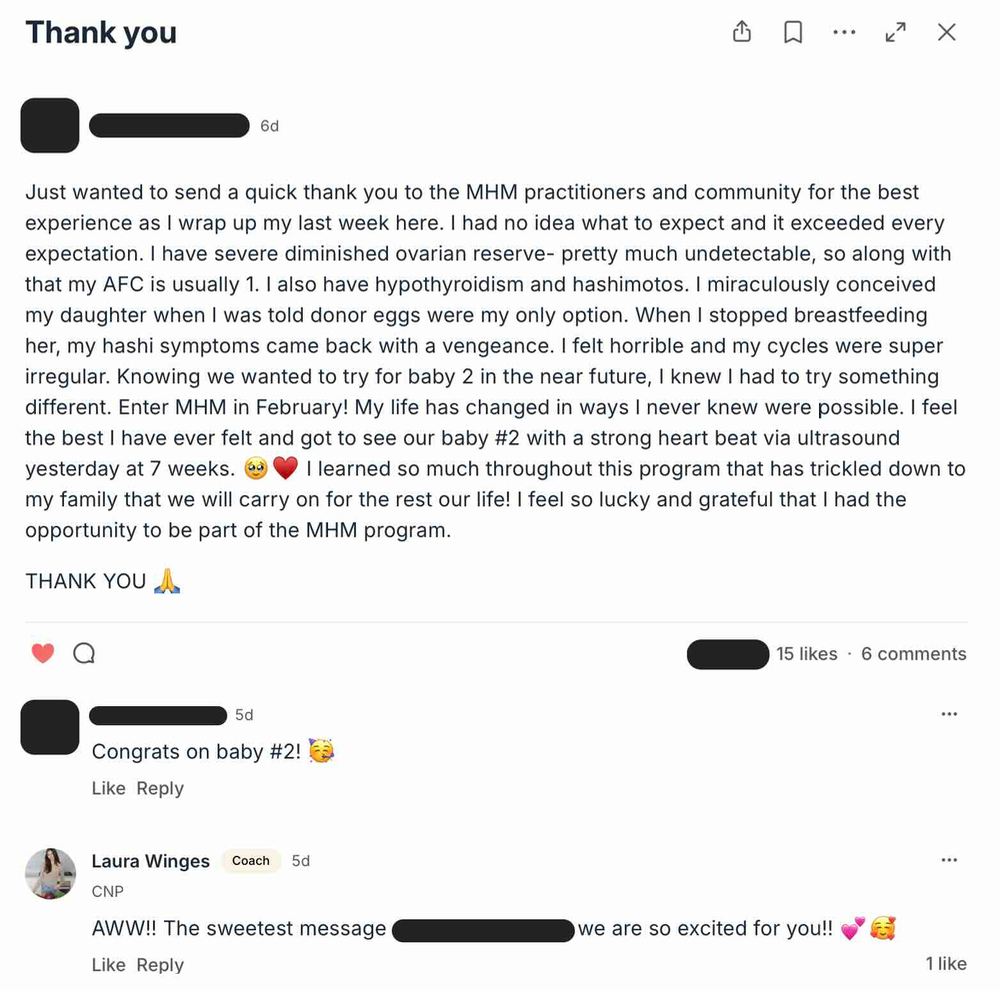View the 15 likes list
1000x991 pixels.
(806, 654)
